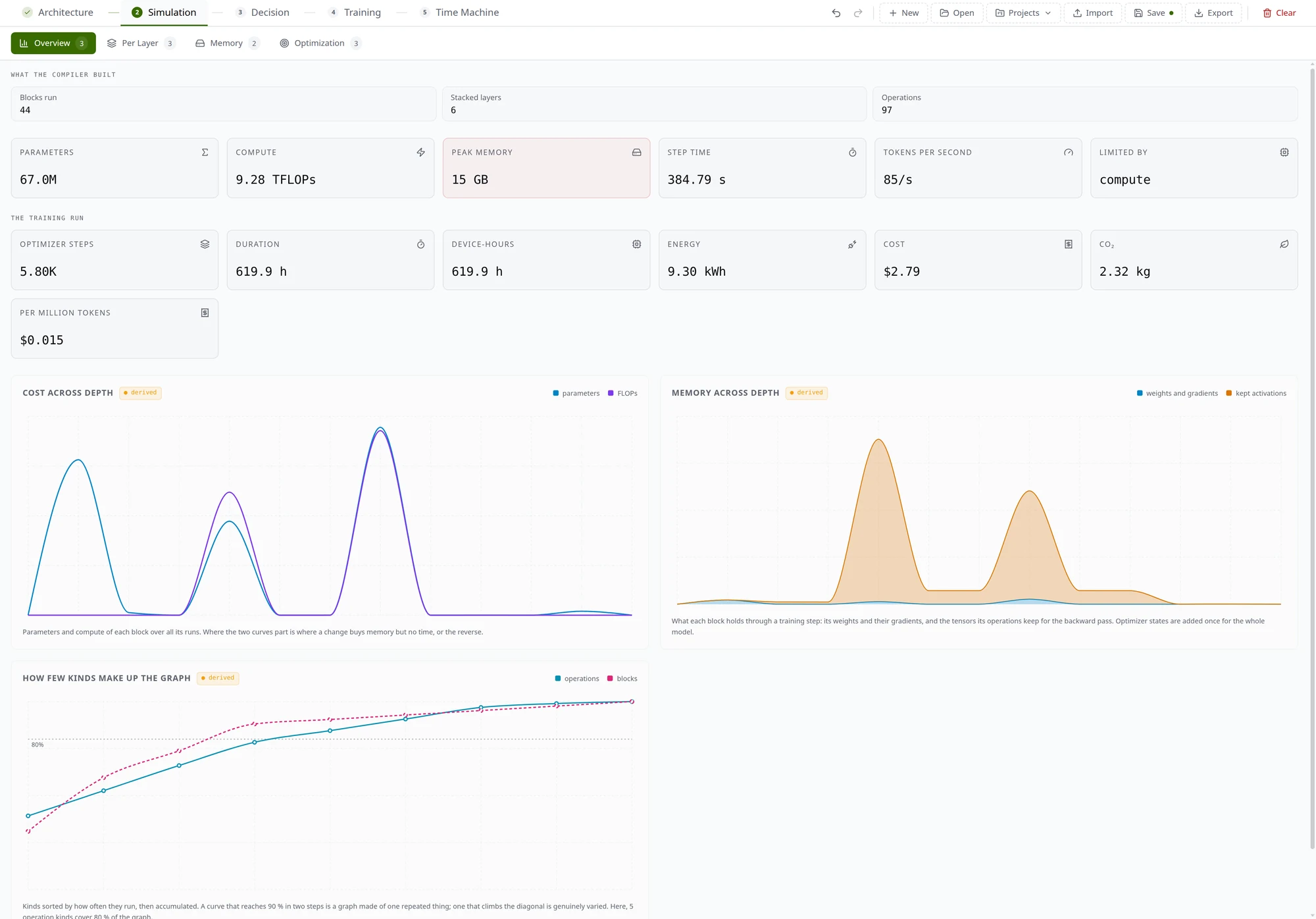Click the derived badge on Memory Across Depth
The width and height of the screenshot is (1316, 919).
point(807,393)
